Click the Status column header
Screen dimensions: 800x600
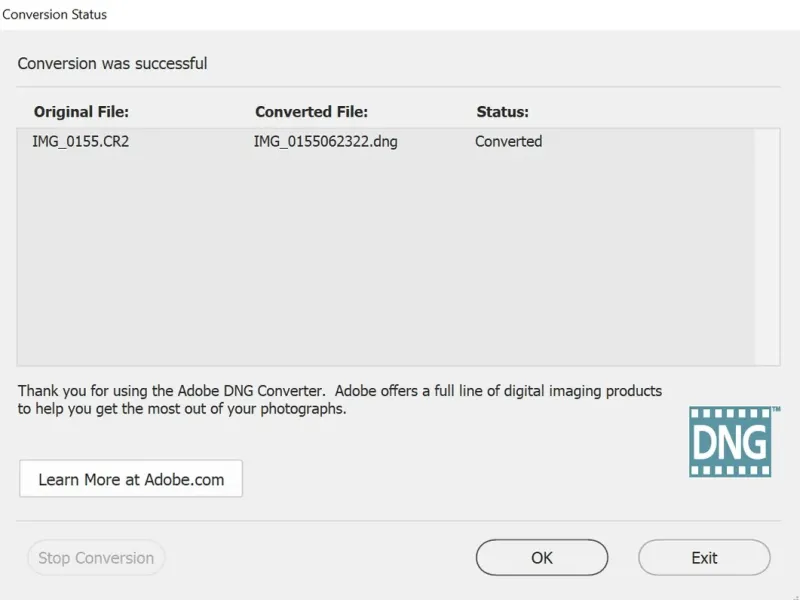[x=502, y=112]
